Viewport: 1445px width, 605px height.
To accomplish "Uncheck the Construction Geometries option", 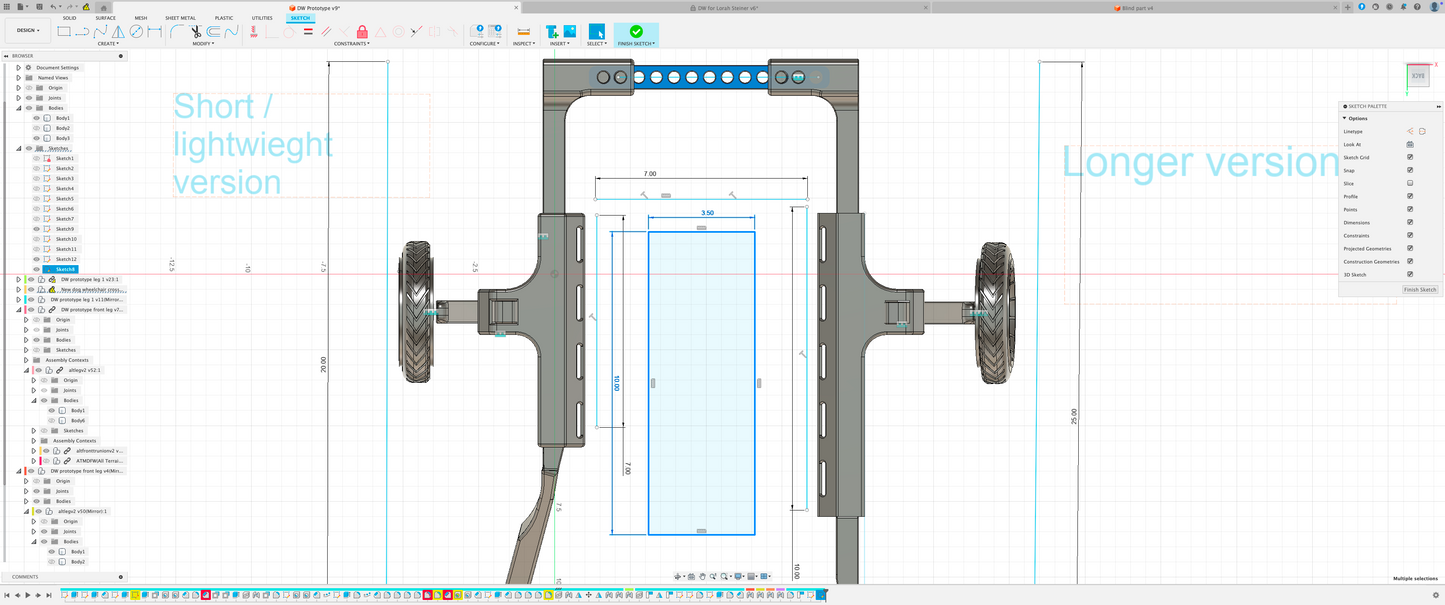I will point(1410,261).
